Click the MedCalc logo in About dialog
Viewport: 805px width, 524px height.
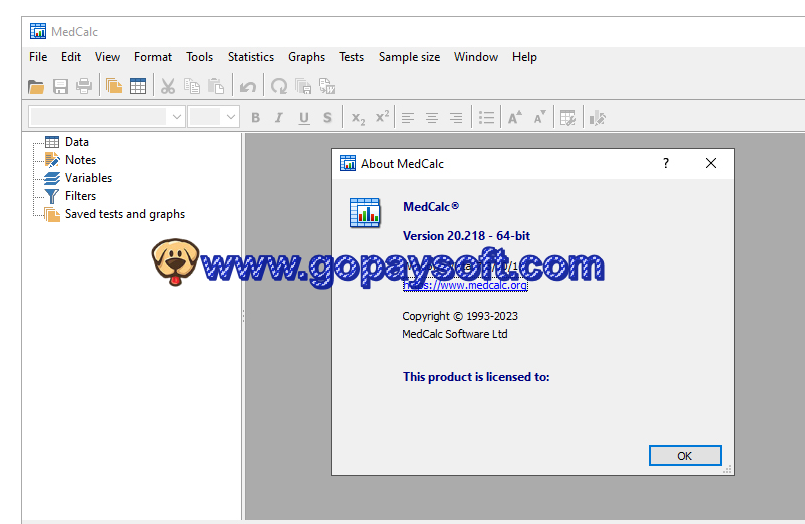pyautogui.click(x=365, y=212)
